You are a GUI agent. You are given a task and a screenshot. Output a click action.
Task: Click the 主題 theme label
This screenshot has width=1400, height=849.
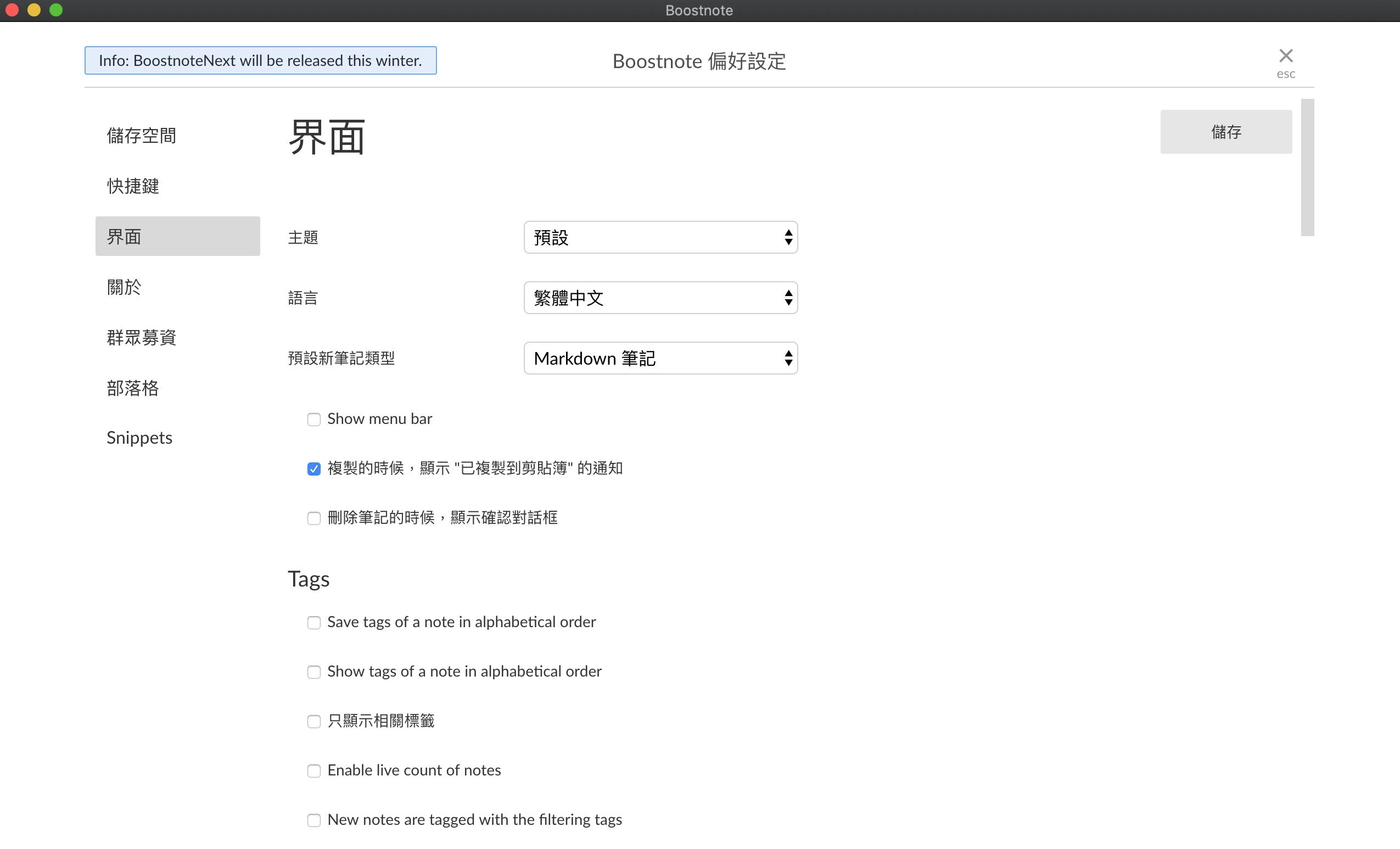(x=303, y=238)
